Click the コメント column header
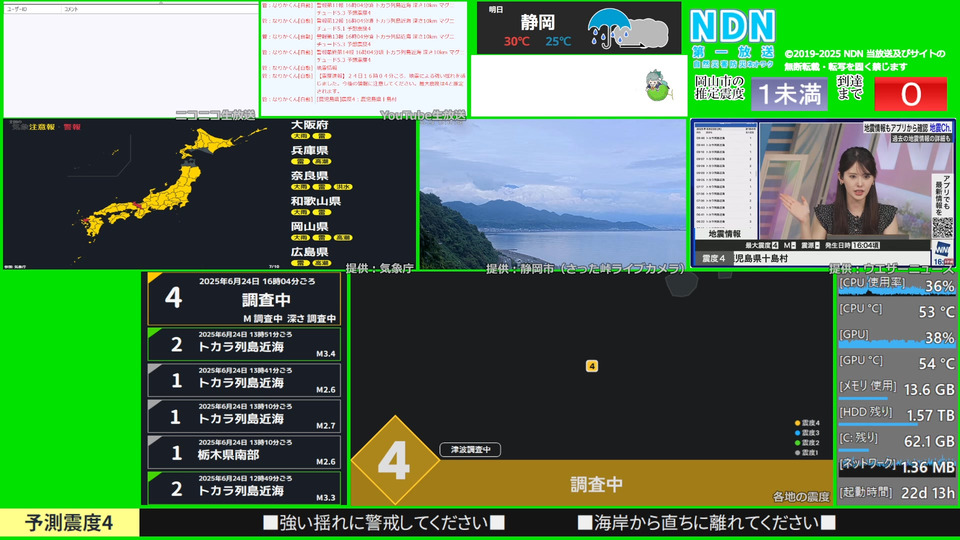This screenshot has height=540, width=960. (x=71, y=9)
